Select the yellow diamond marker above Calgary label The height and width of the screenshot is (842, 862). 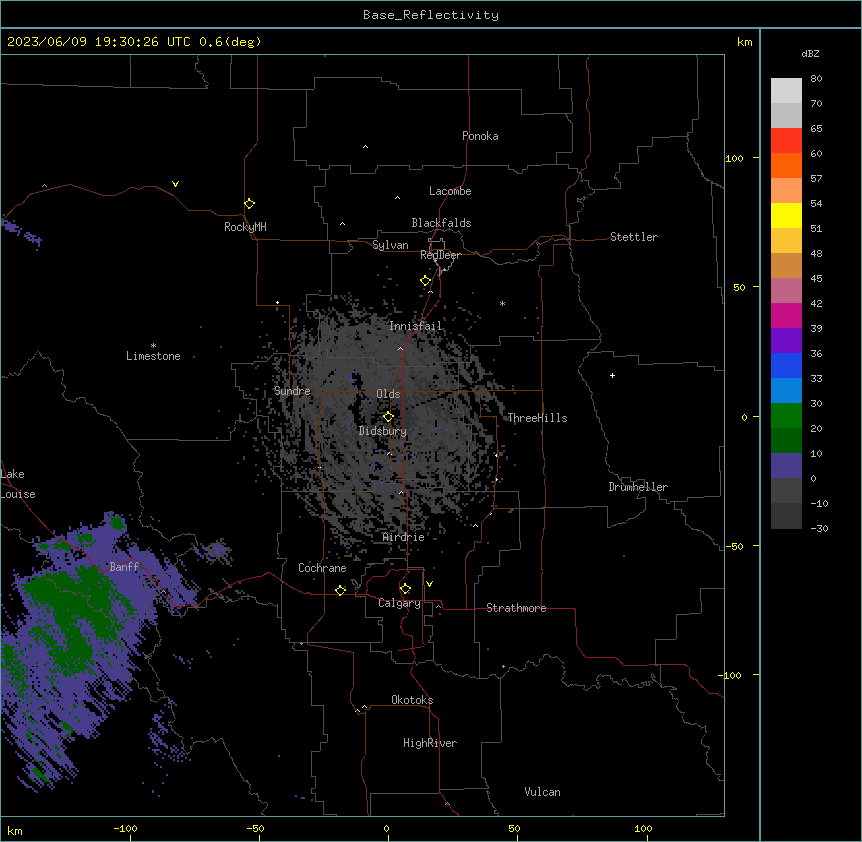pos(405,589)
